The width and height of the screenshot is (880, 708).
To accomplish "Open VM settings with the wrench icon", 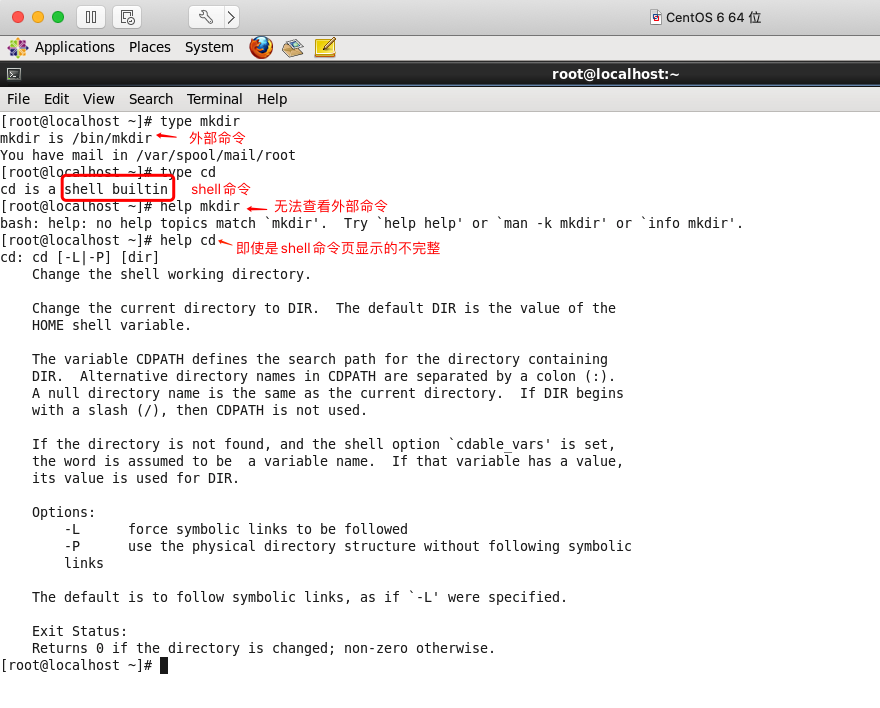I will pyautogui.click(x=205, y=17).
